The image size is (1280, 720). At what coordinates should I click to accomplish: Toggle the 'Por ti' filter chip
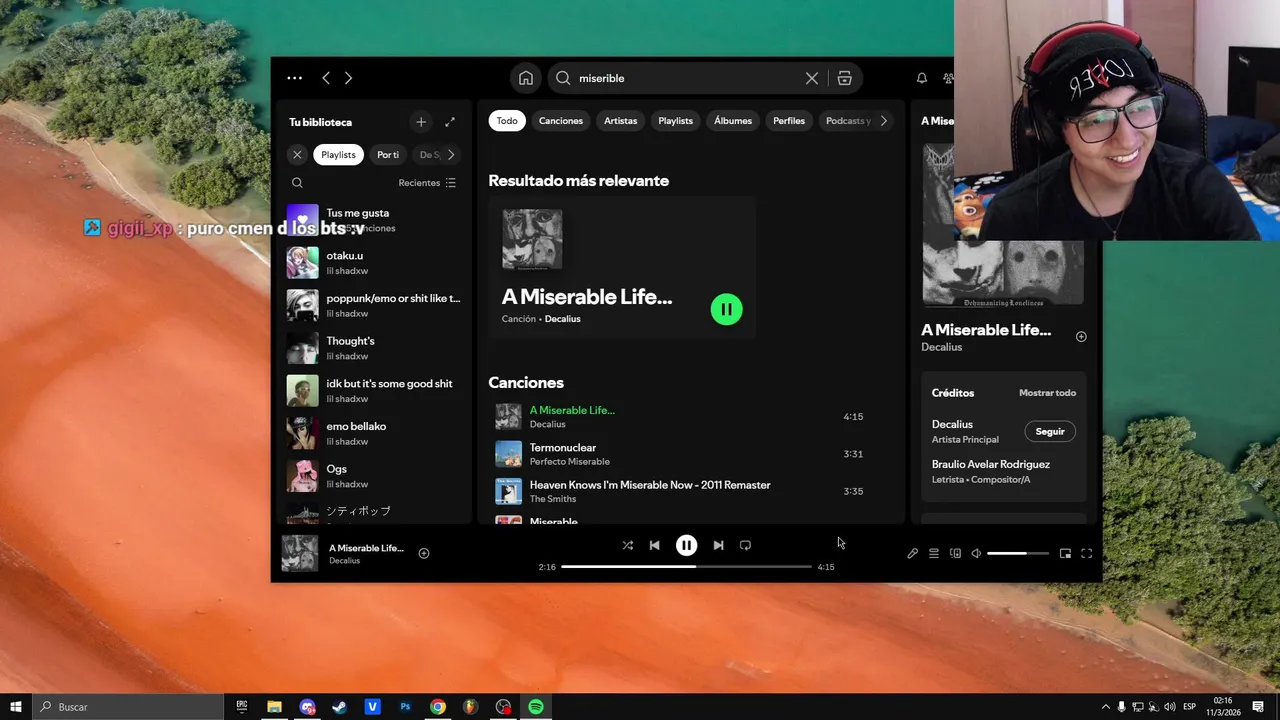(388, 155)
